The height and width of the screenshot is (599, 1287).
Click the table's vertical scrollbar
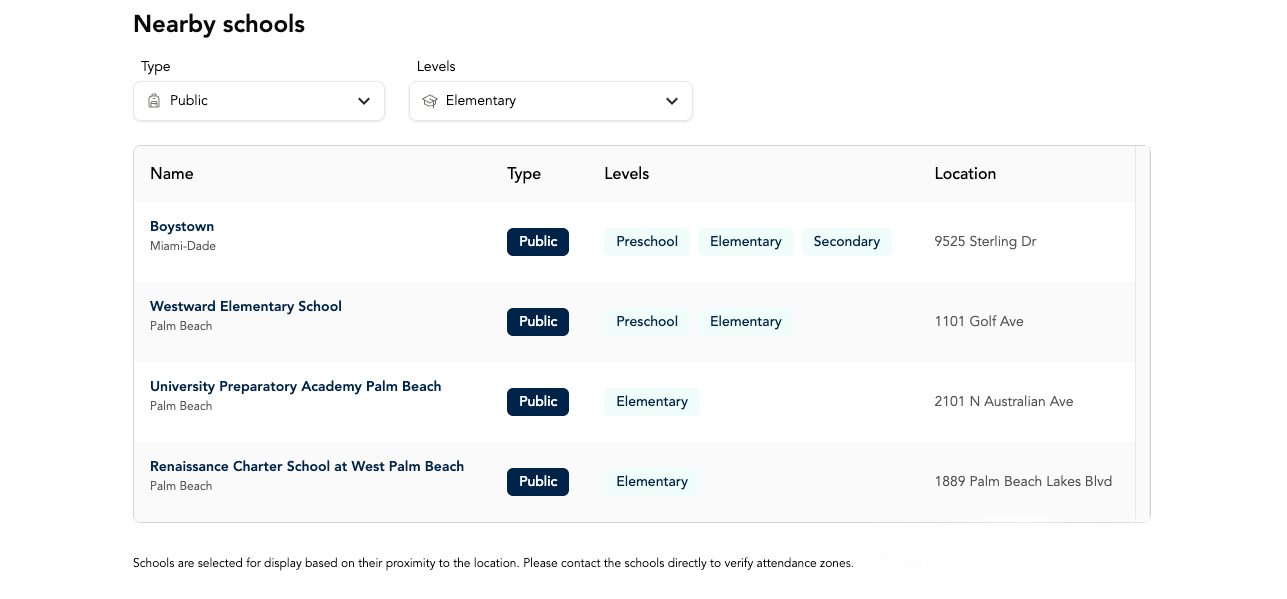[1143, 334]
